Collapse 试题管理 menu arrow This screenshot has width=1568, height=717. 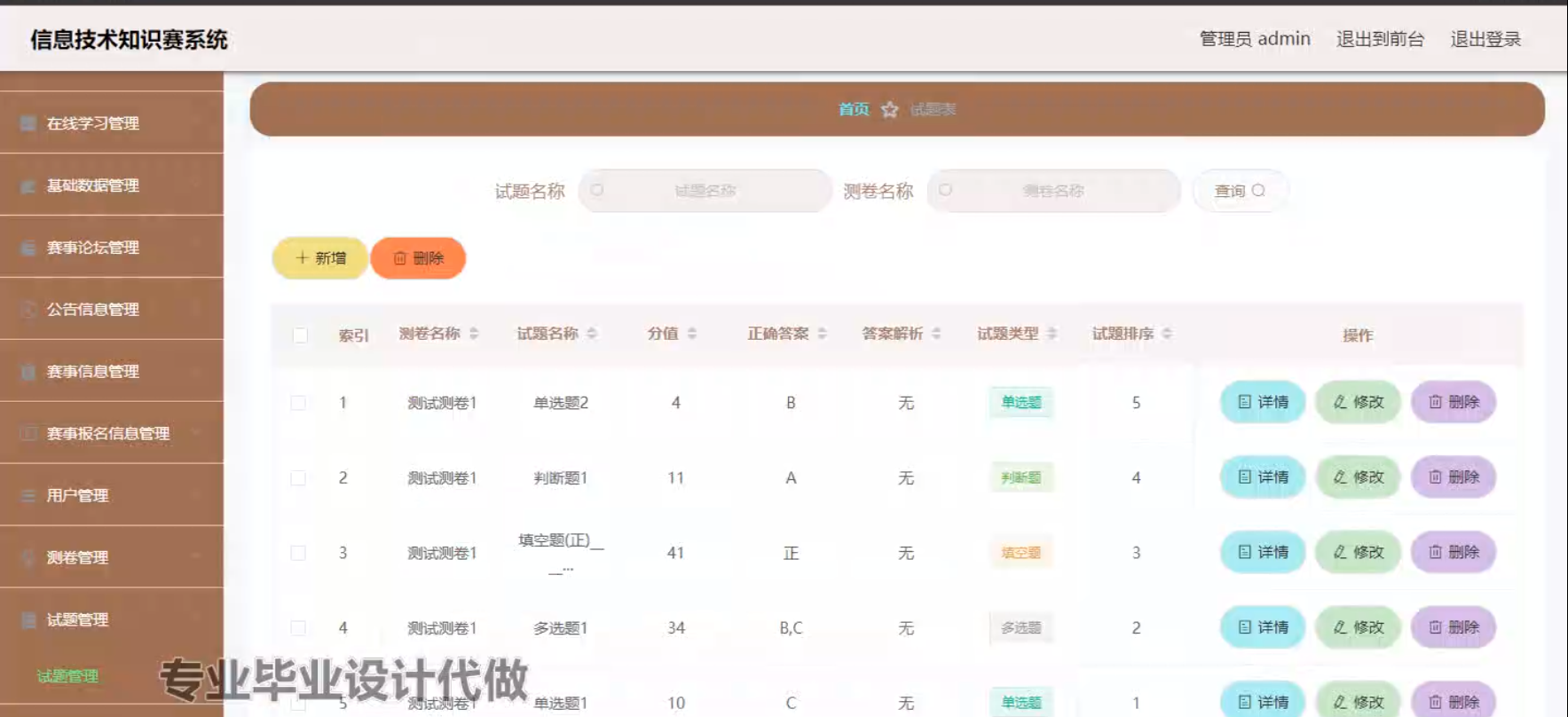(195, 619)
